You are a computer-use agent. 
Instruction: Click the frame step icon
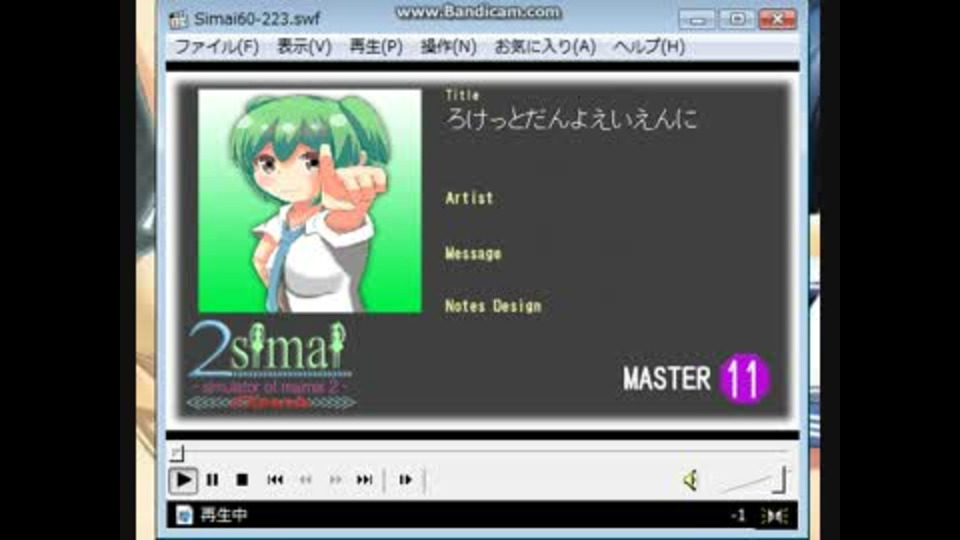tap(405, 480)
